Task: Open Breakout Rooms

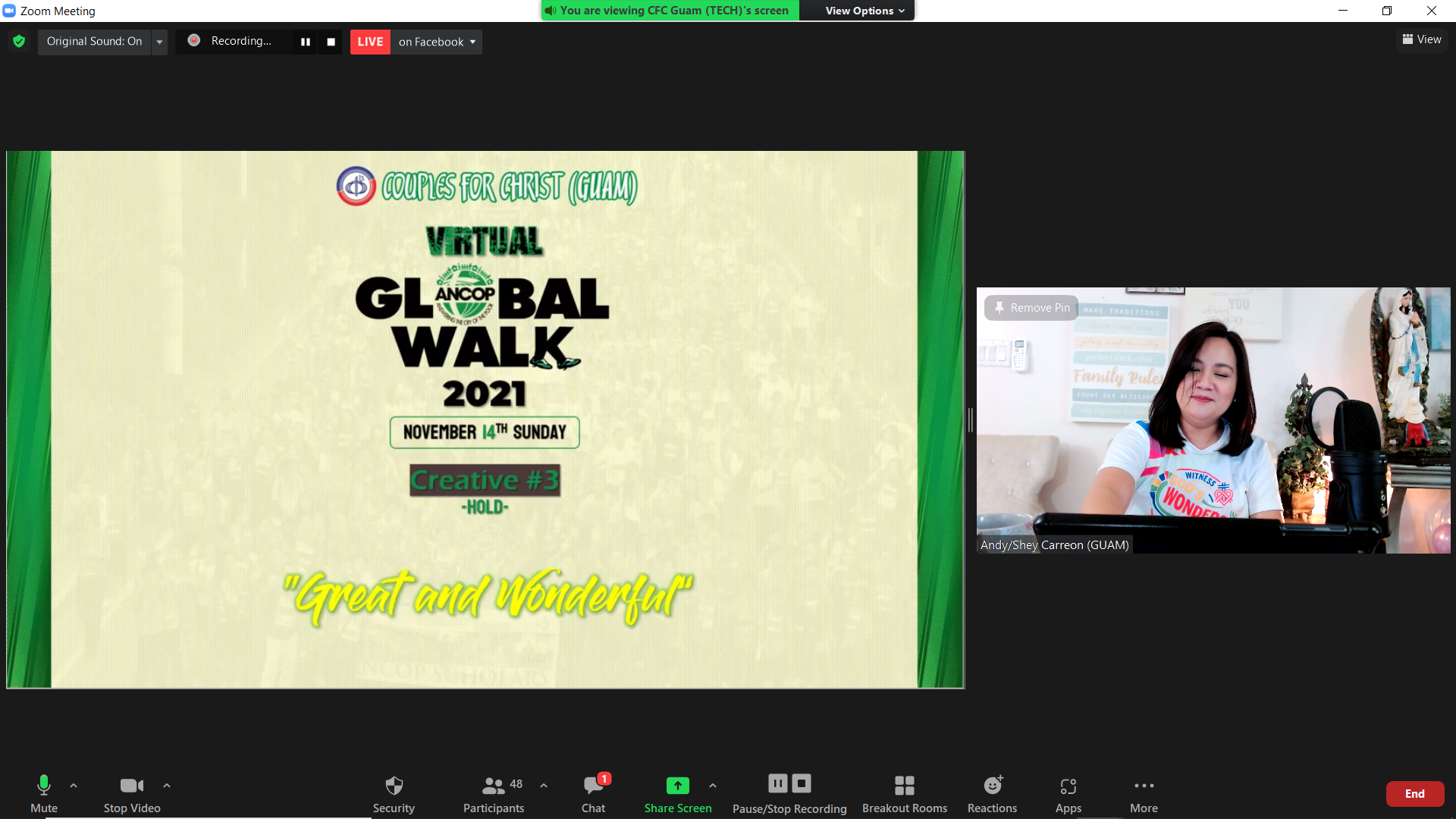Action: coord(905,793)
